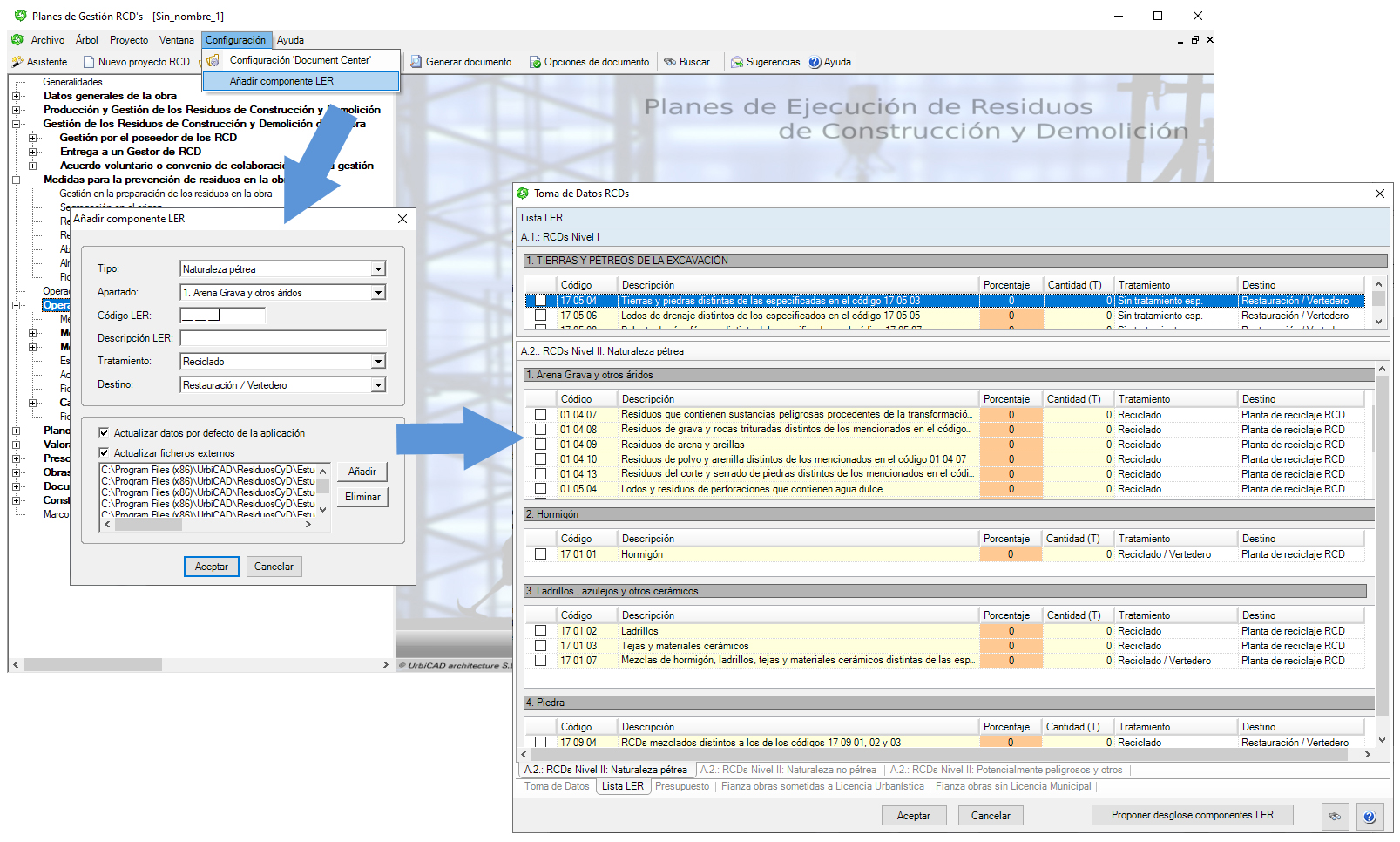
Task: Open the Ventana menu
Action: click(177, 40)
